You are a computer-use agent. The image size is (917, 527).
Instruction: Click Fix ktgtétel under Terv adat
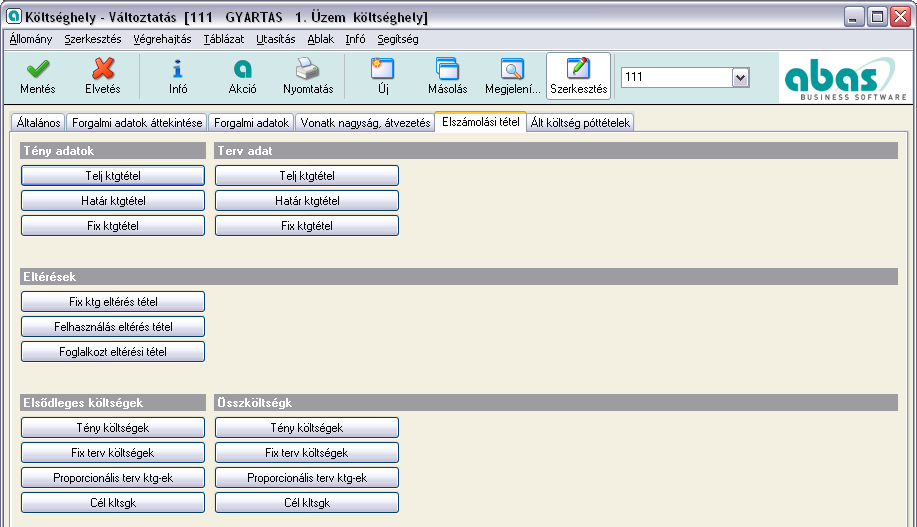tap(307, 226)
